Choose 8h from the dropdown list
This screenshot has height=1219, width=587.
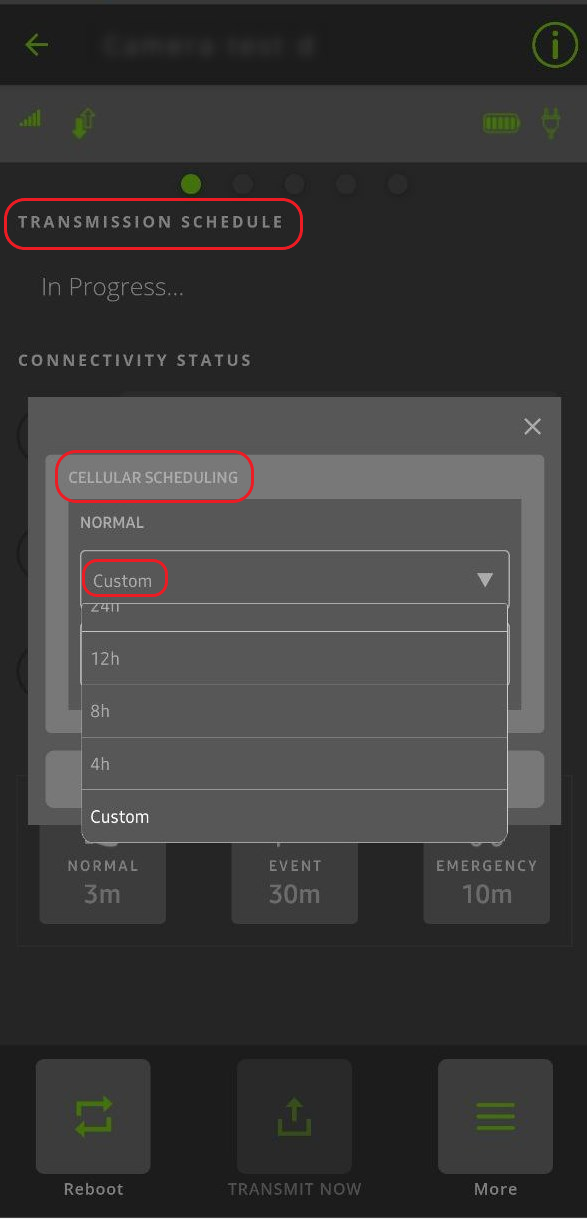(x=294, y=711)
